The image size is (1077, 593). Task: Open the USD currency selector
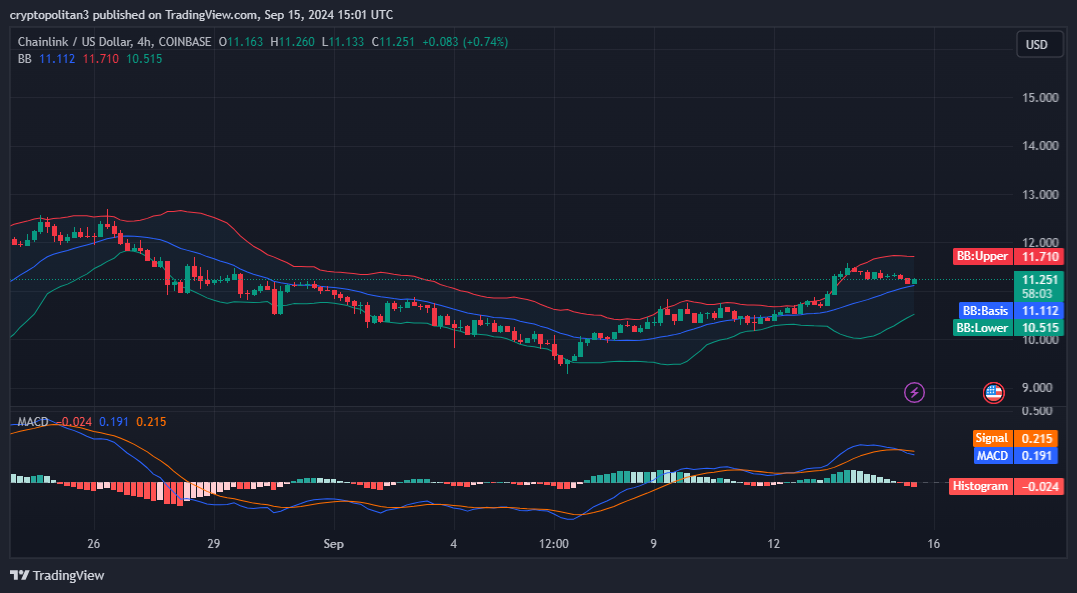(x=1037, y=44)
